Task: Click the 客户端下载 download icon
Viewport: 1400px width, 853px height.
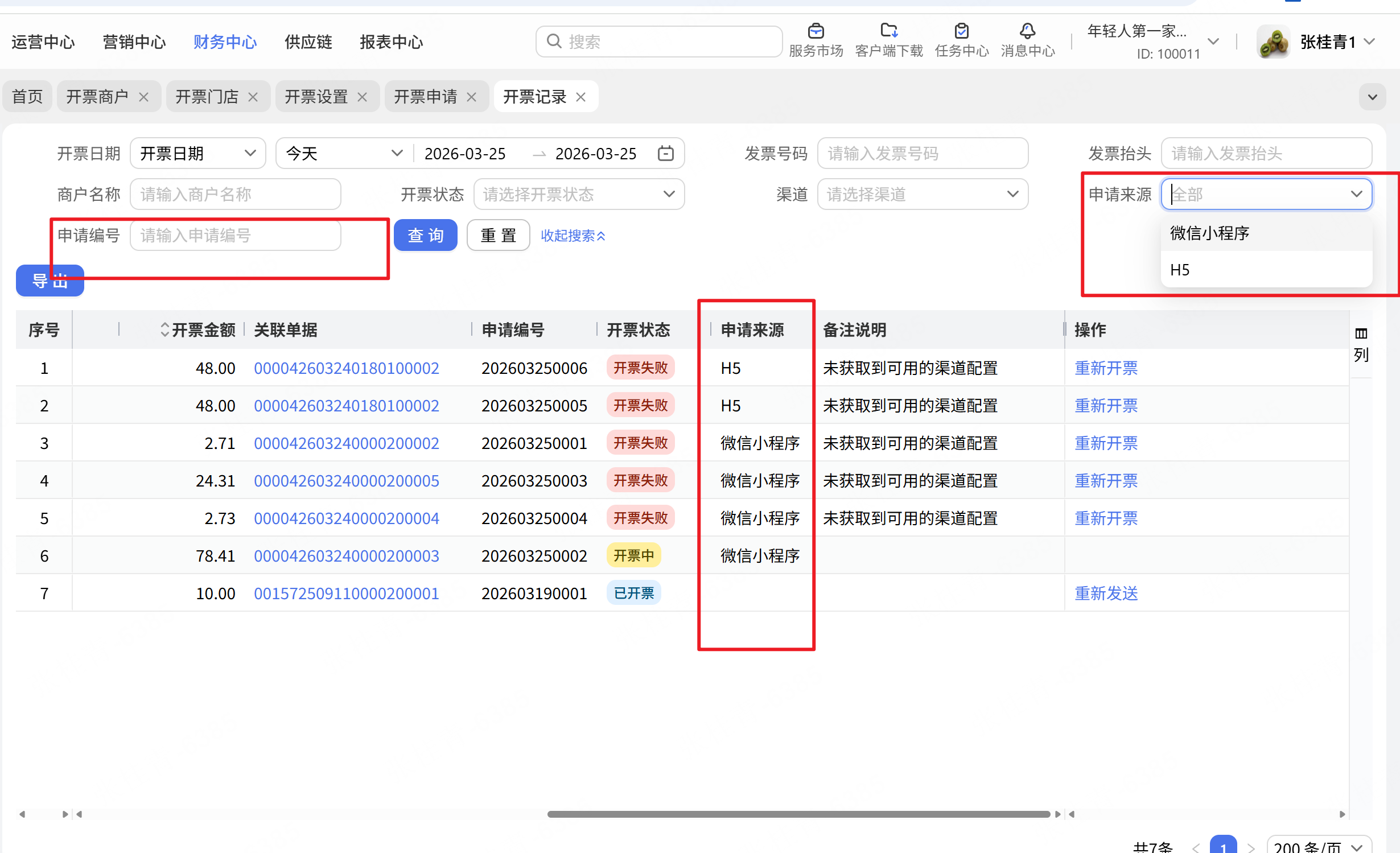Action: tap(888, 31)
